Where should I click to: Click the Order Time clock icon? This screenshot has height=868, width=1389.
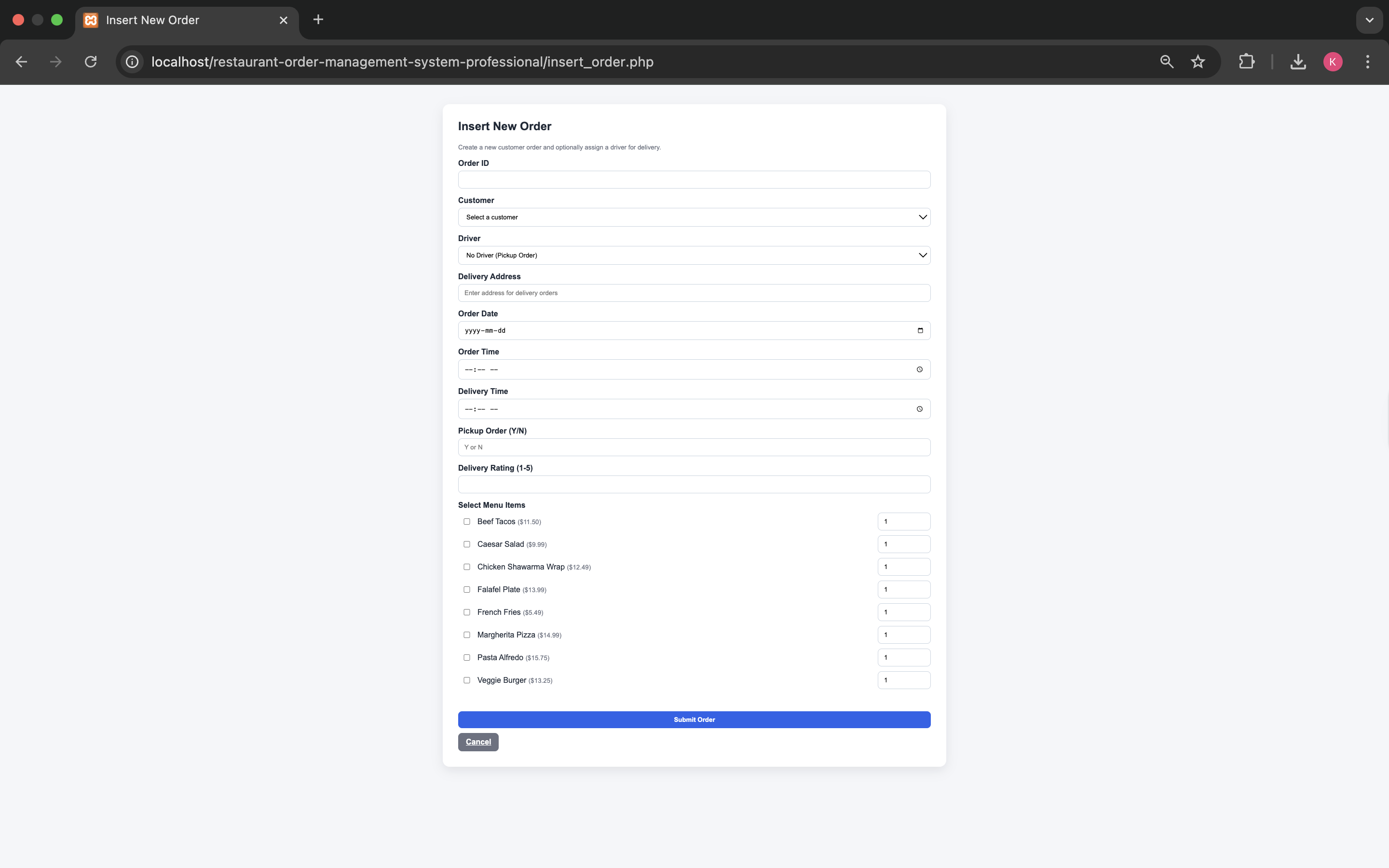pyautogui.click(x=920, y=370)
